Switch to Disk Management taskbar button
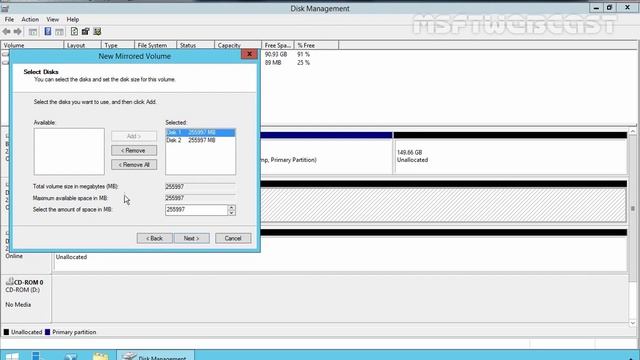The width and height of the screenshot is (640, 360). pos(155,356)
